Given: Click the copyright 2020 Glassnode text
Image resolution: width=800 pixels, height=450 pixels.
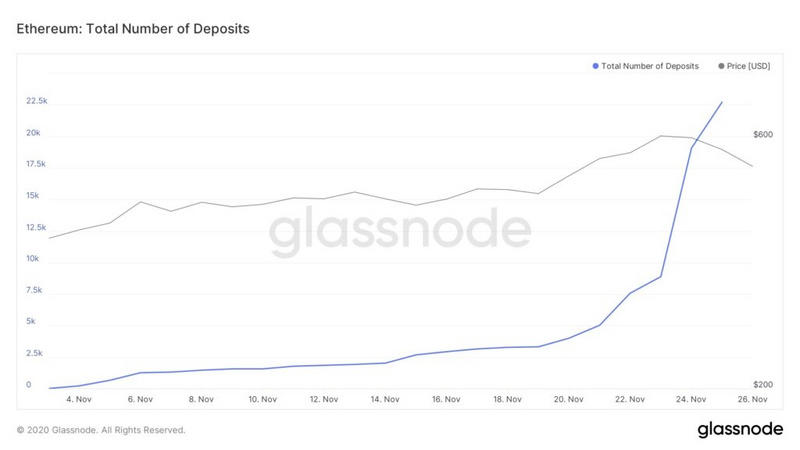Looking at the screenshot, I should click(x=101, y=430).
